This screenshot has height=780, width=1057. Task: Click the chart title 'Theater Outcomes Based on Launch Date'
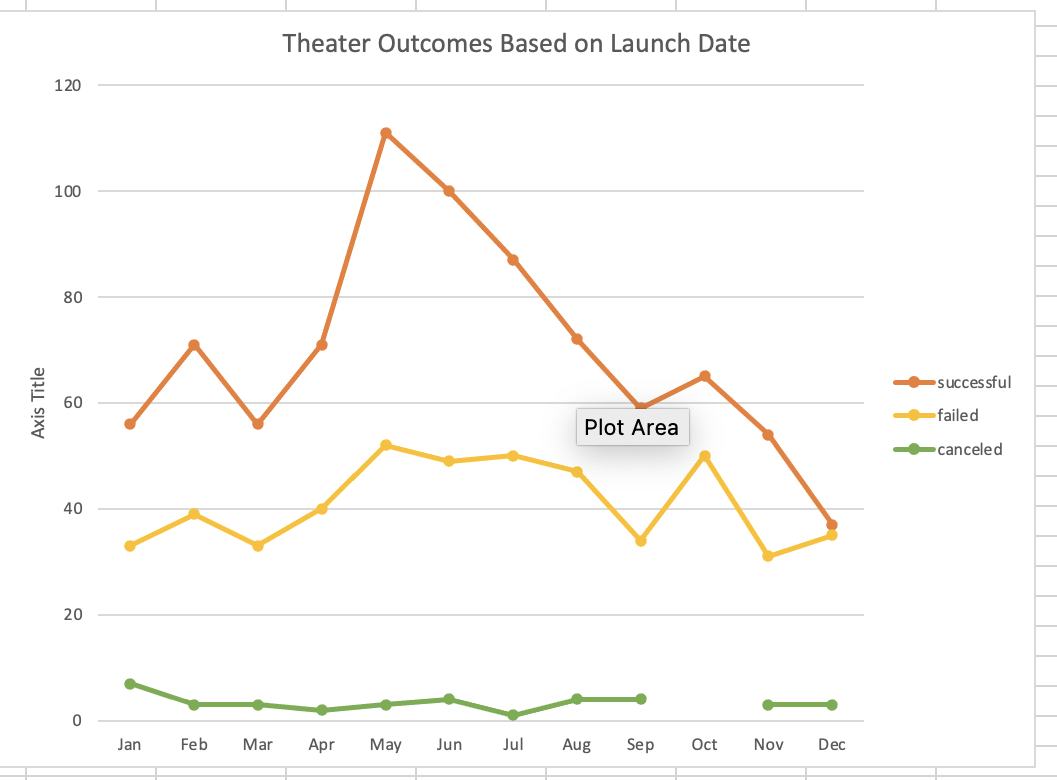[517, 43]
